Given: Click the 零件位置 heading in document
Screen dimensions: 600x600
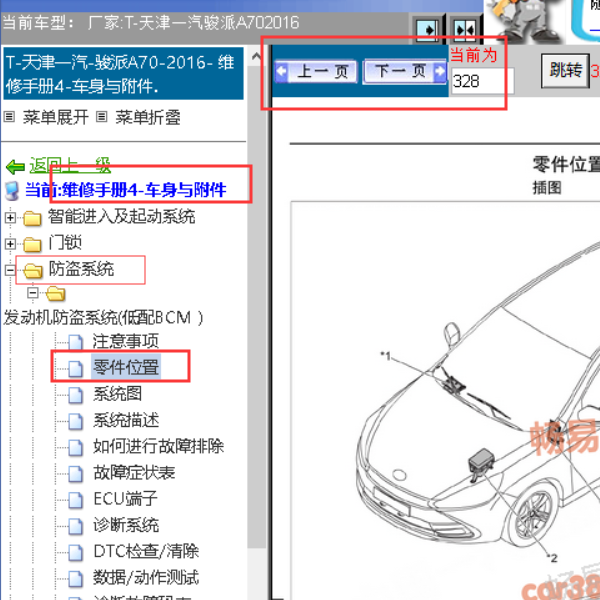Looking at the screenshot, I should [566, 165].
